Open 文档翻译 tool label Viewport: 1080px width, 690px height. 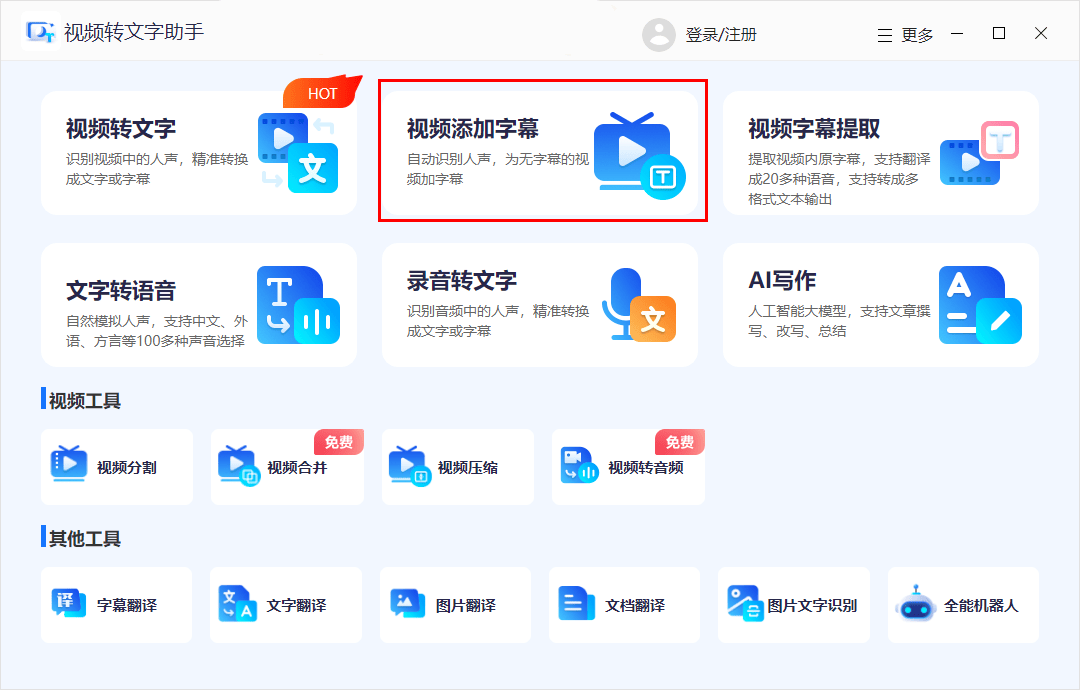(635, 605)
